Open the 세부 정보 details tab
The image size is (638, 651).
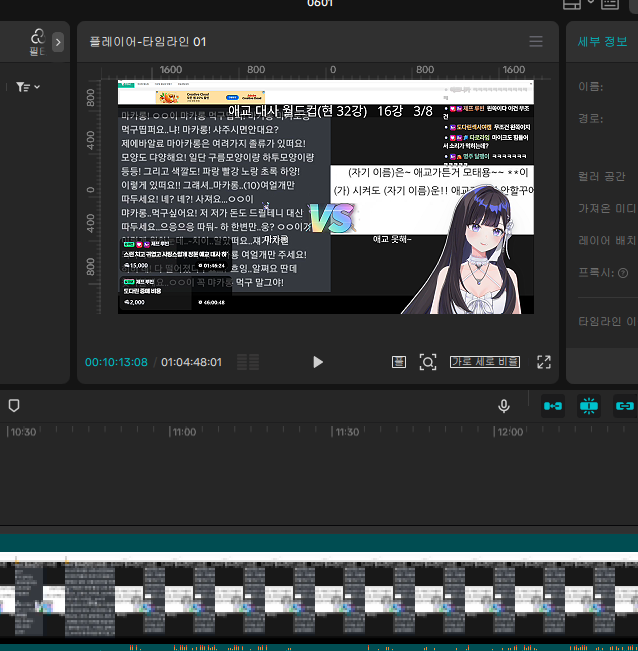pyautogui.click(x=602, y=42)
